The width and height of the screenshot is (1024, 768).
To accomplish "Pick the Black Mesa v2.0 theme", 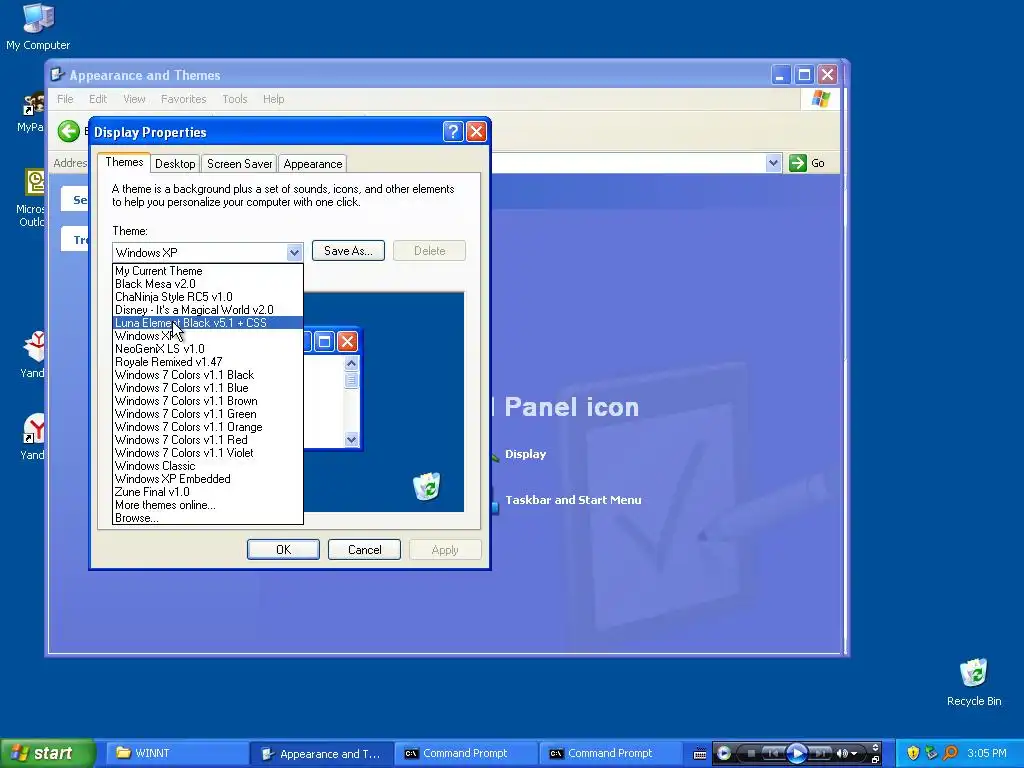I will point(208,283).
